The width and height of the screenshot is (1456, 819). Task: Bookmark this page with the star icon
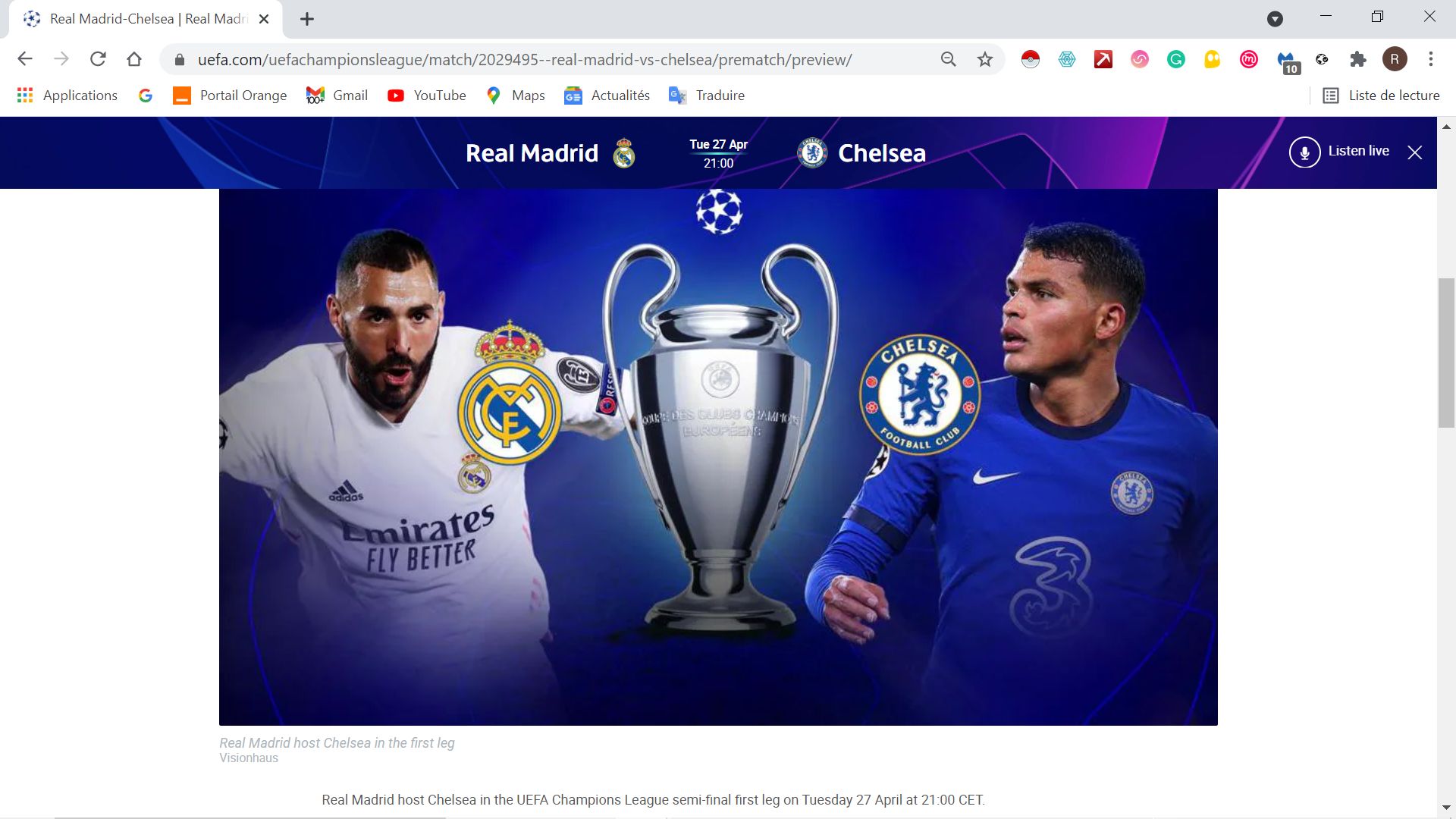(984, 59)
